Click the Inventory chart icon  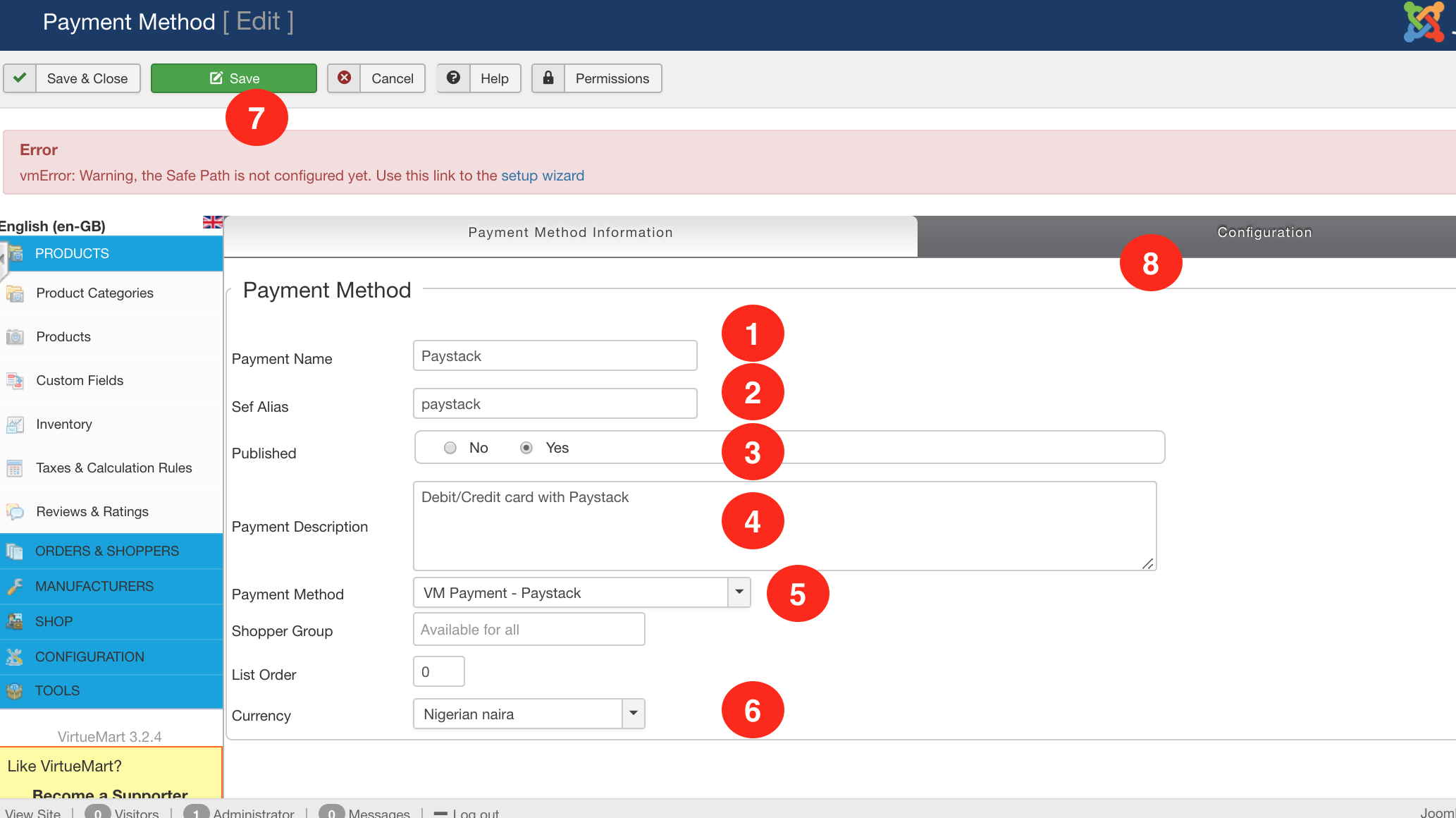coord(15,424)
